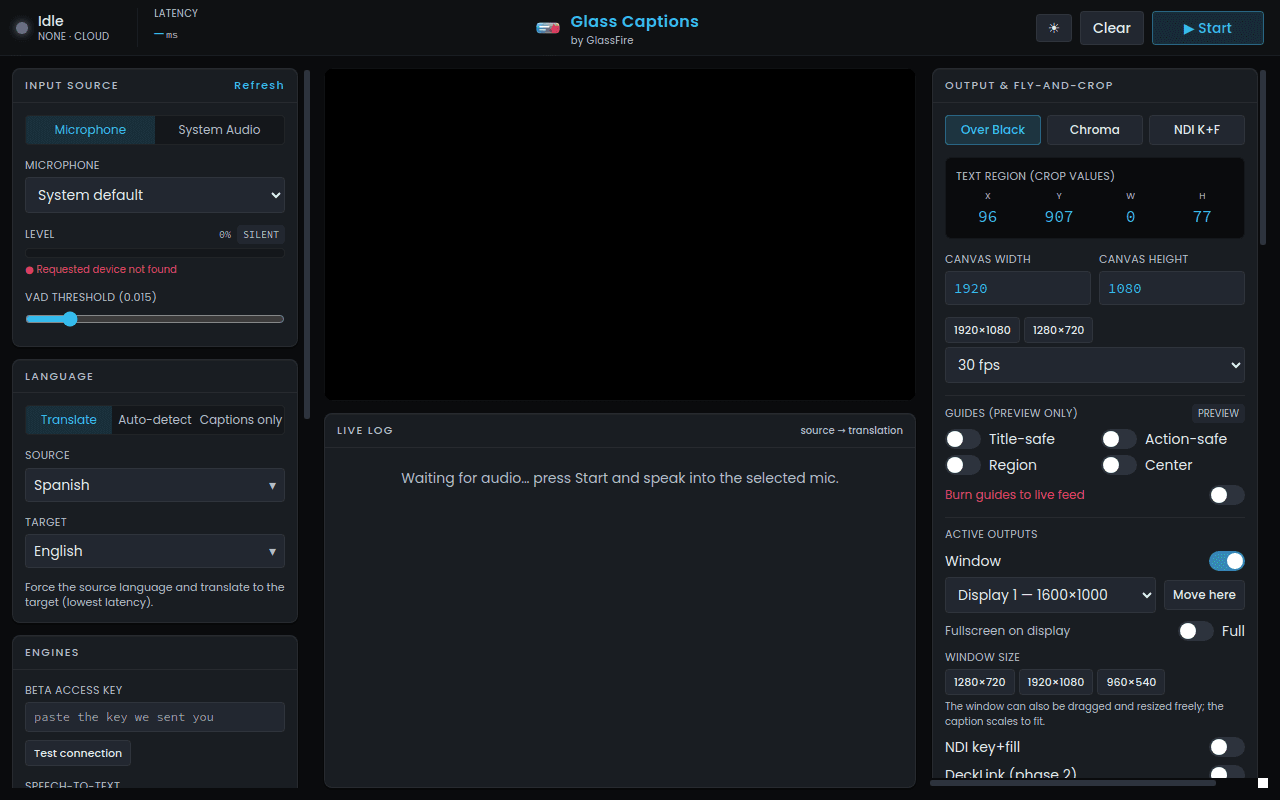
Task: Click the latency ms readout
Action: [166, 35]
